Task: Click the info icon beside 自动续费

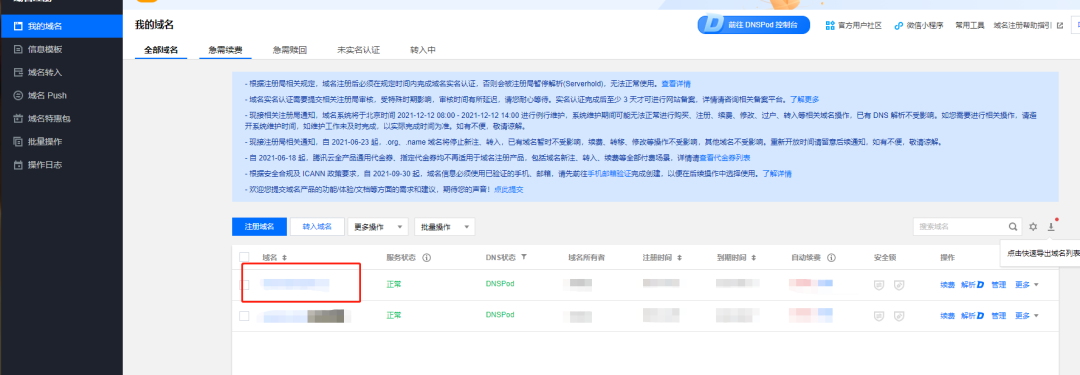Action: click(831, 257)
